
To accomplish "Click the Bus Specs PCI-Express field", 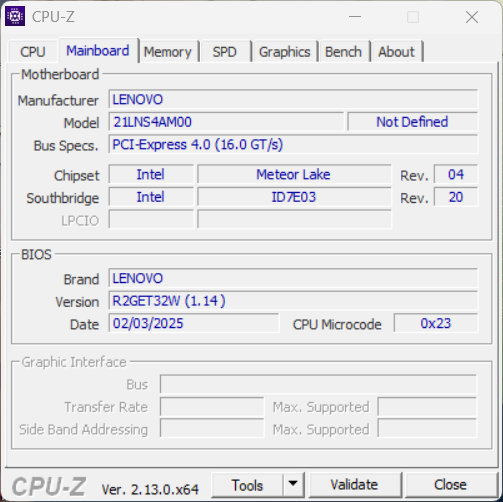I will point(293,145).
